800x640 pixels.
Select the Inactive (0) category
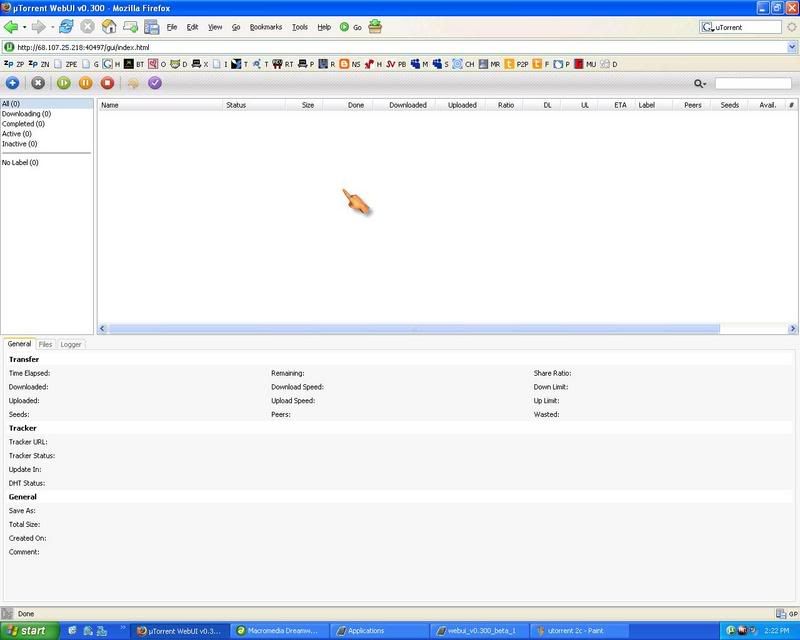(x=20, y=144)
